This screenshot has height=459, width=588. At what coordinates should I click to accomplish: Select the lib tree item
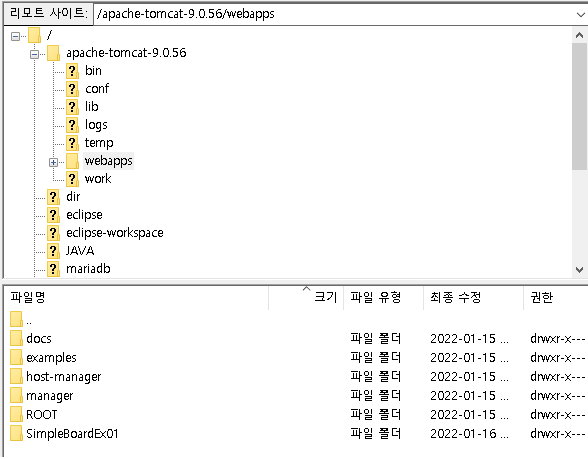pos(92,107)
